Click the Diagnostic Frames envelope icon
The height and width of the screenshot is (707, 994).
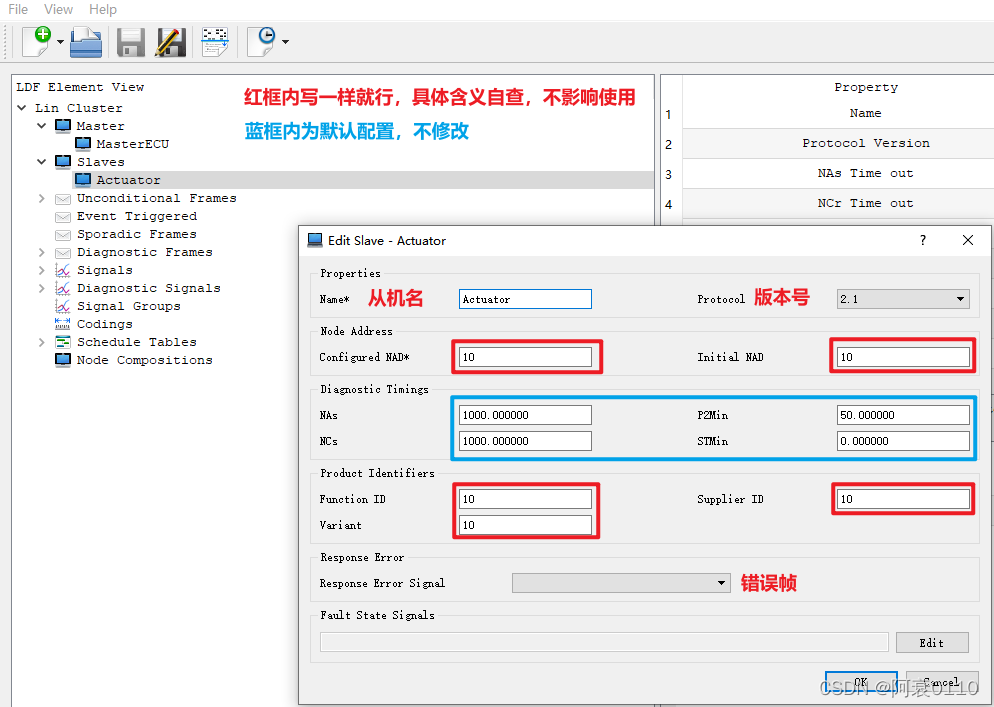(63, 252)
